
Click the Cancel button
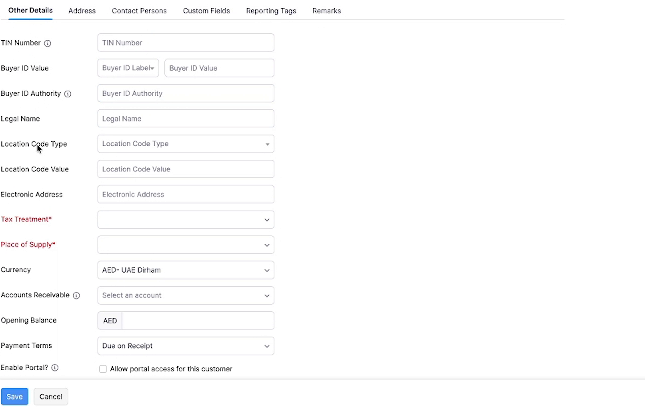[x=51, y=397]
